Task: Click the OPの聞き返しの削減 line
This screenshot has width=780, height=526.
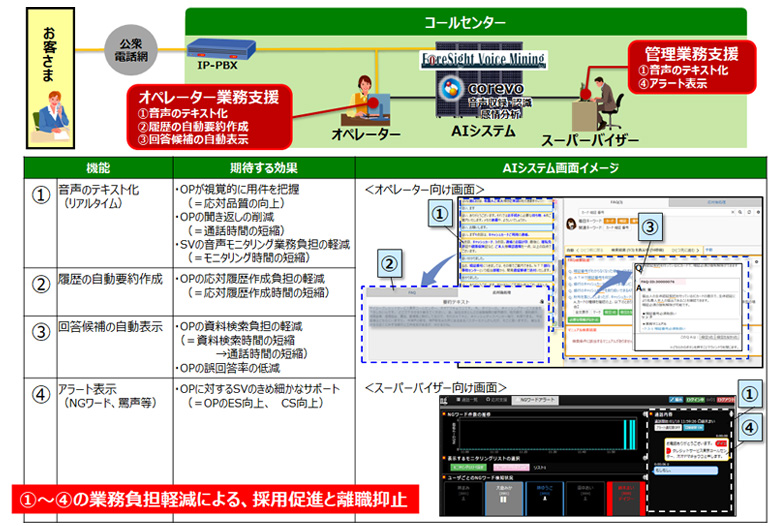Action: point(224,217)
